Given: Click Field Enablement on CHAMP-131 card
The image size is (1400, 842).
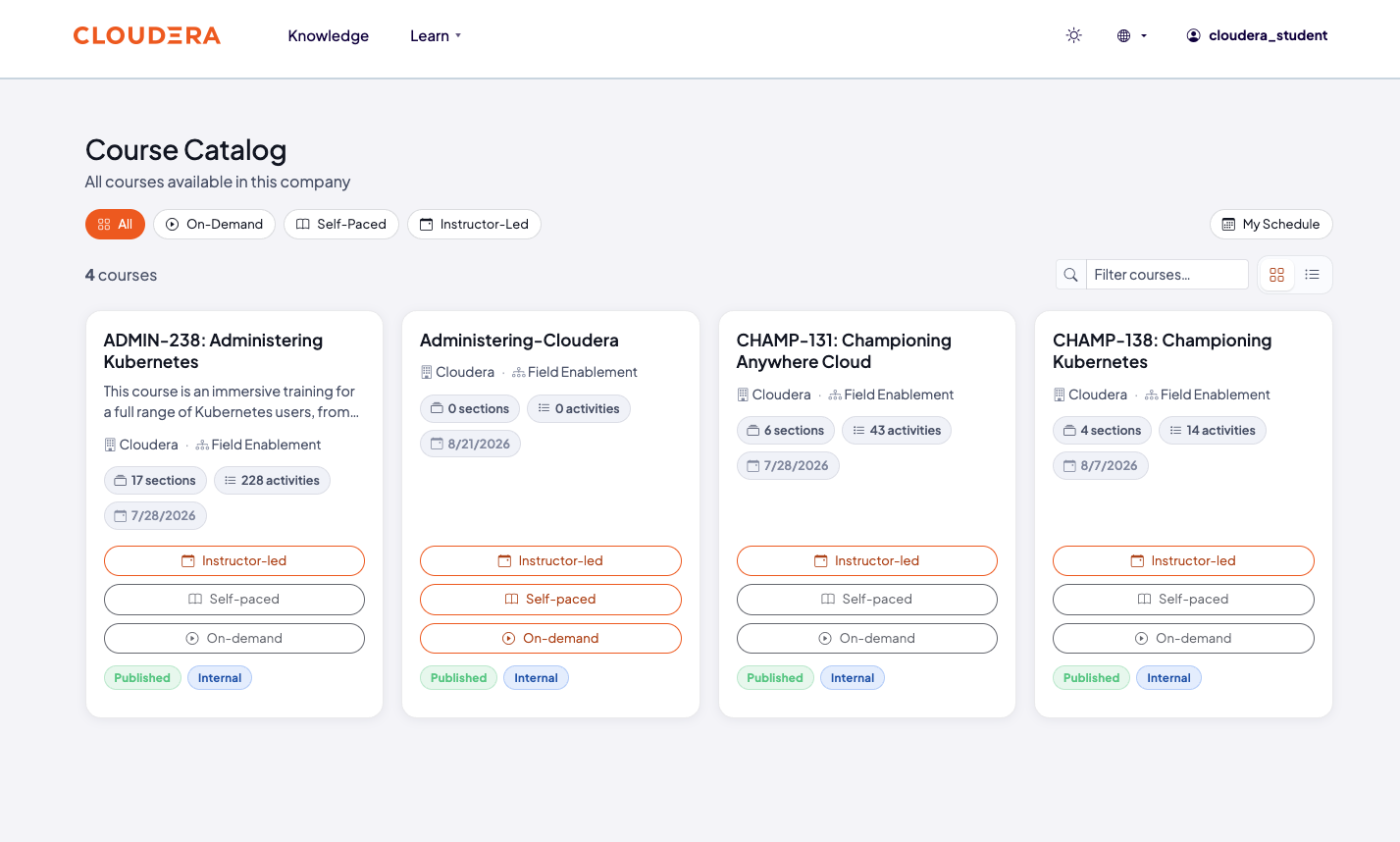Looking at the screenshot, I should tap(892, 395).
